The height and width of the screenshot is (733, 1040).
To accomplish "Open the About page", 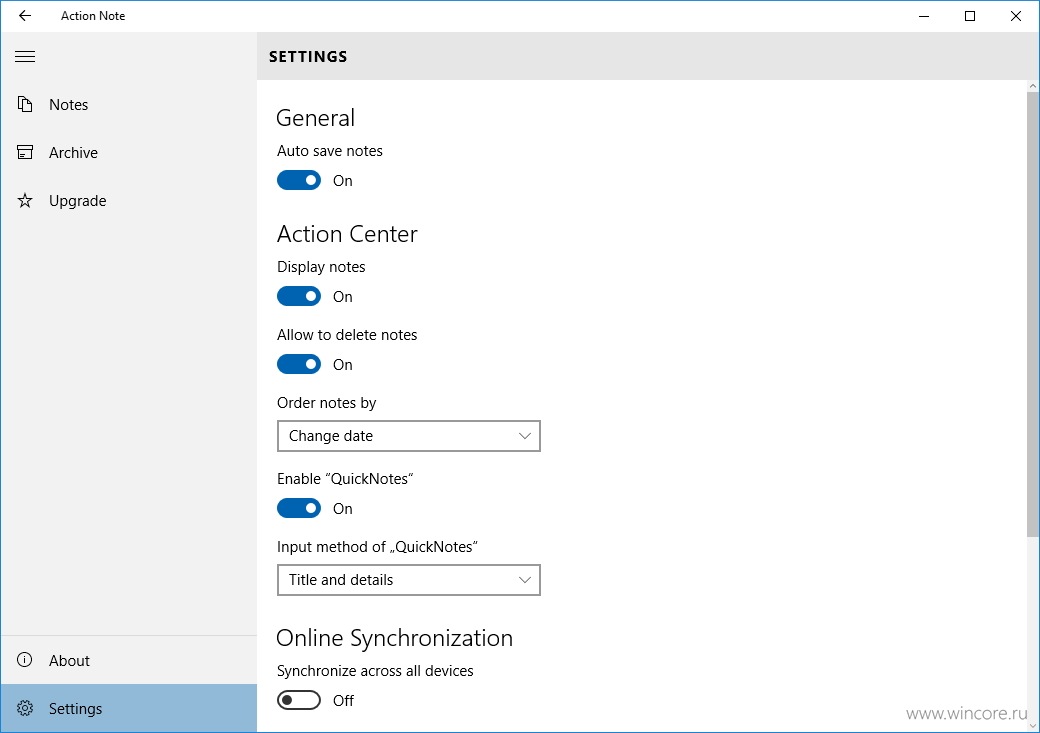I will point(129,660).
